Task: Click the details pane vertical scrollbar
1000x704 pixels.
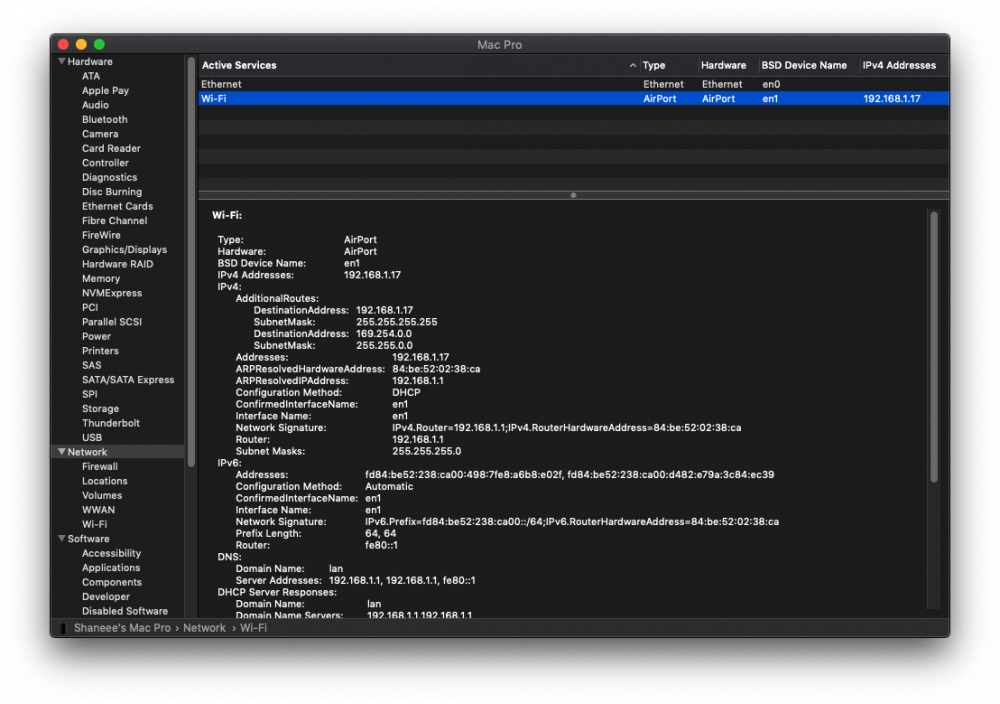Action: [x=934, y=346]
